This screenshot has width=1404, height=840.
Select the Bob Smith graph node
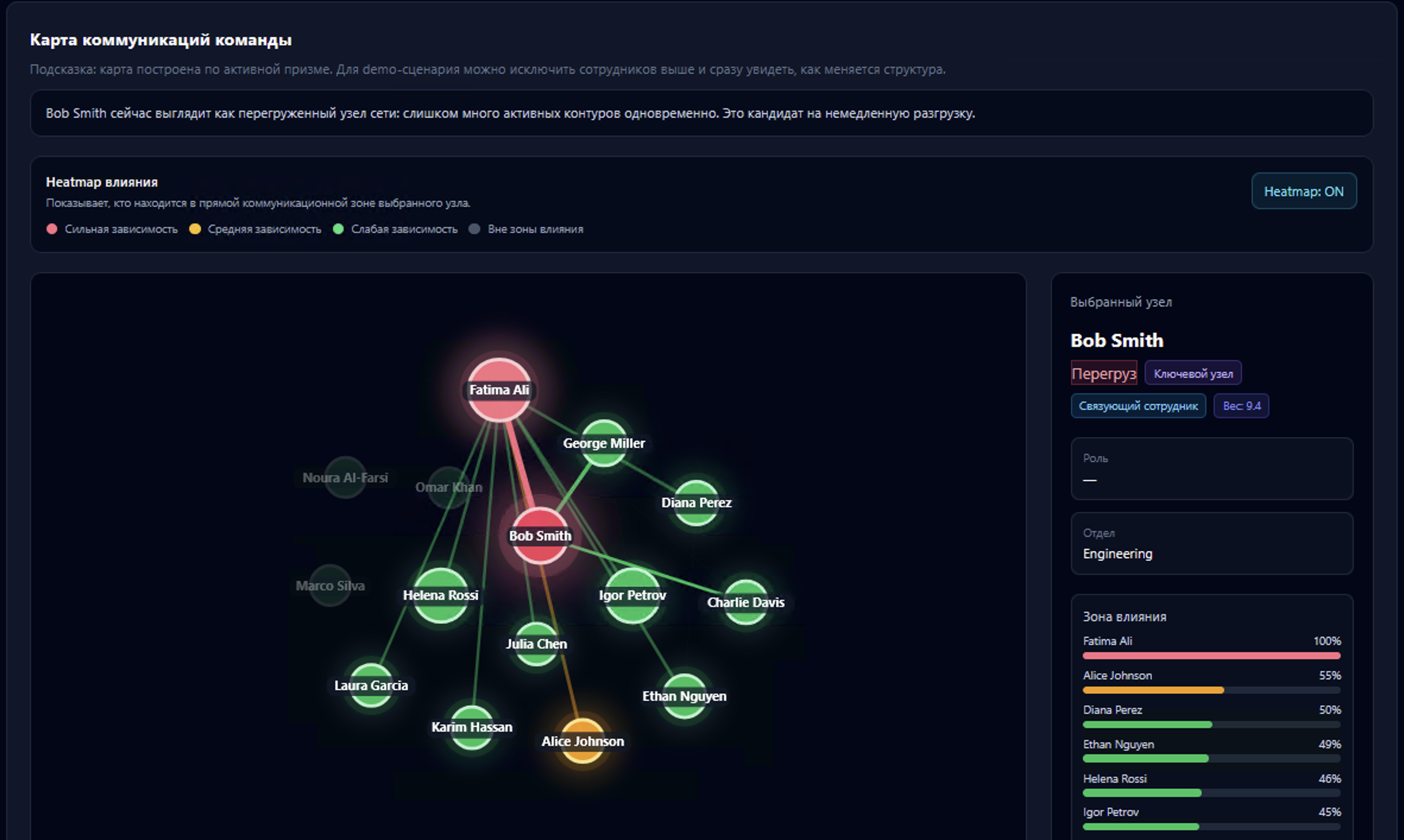coord(540,536)
